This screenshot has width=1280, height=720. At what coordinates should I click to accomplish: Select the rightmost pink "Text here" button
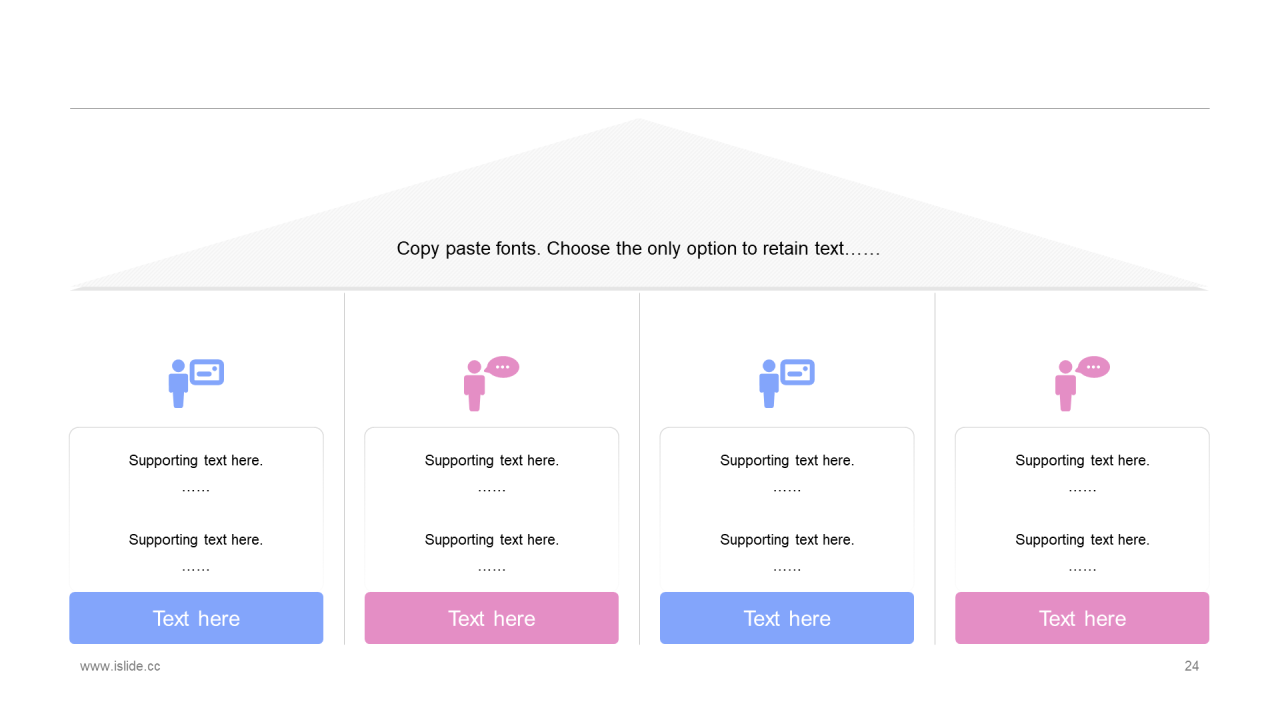click(1082, 618)
